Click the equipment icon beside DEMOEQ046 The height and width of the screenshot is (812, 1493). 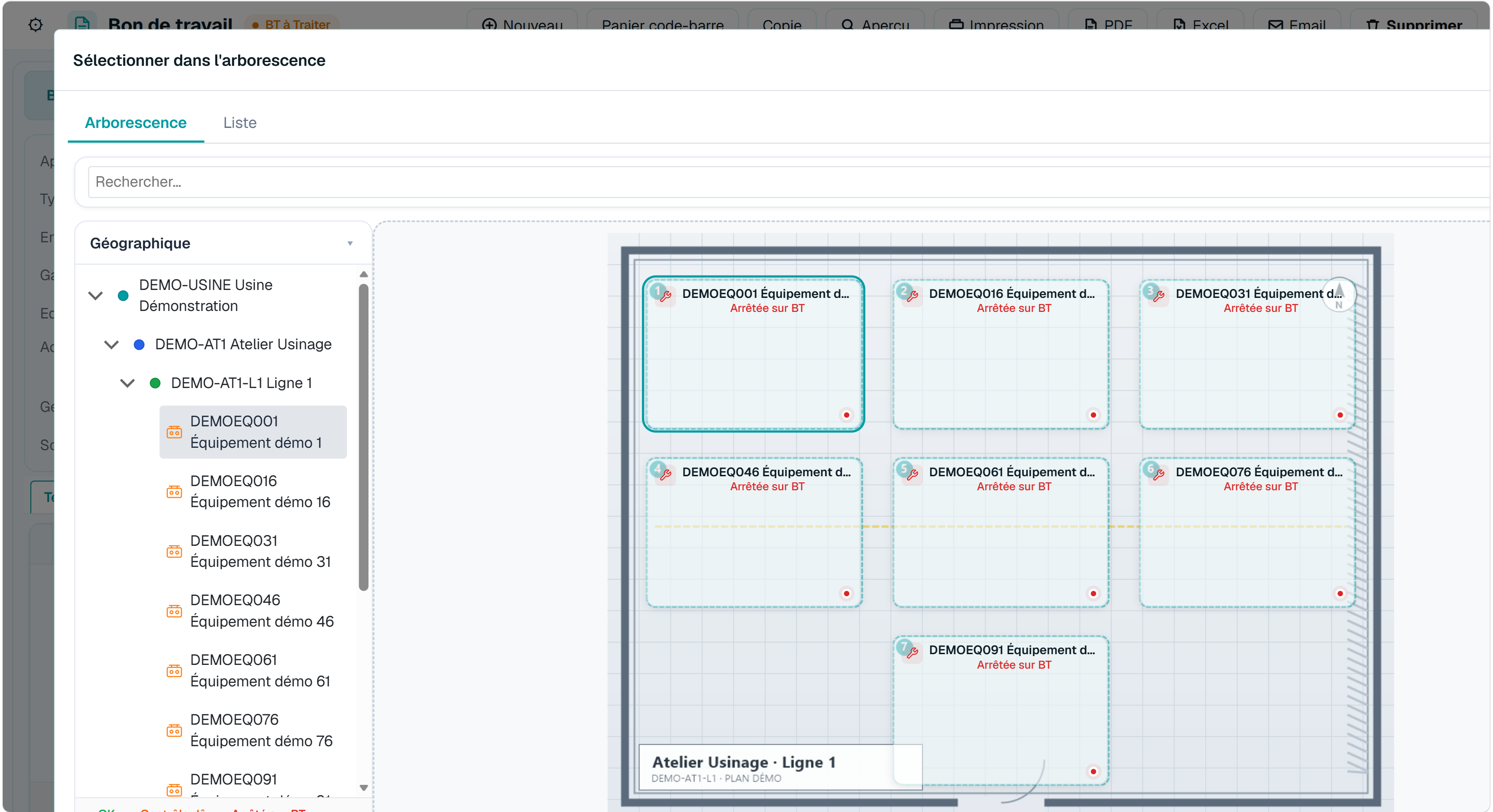pos(174,611)
